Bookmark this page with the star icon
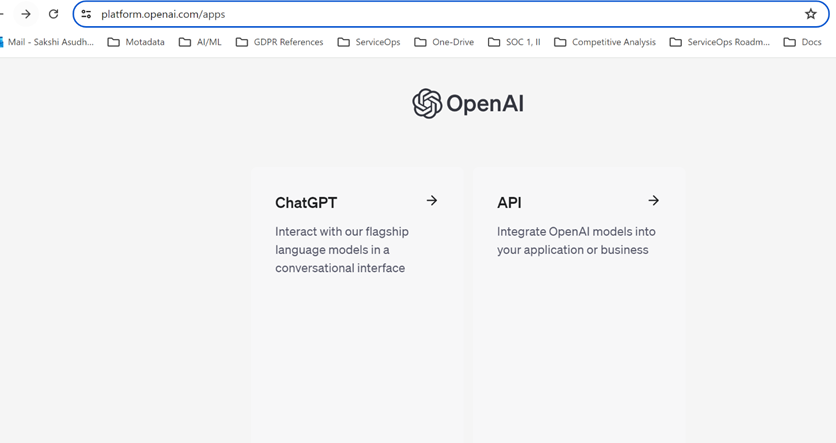836x443 pixels. coord(811,14)
